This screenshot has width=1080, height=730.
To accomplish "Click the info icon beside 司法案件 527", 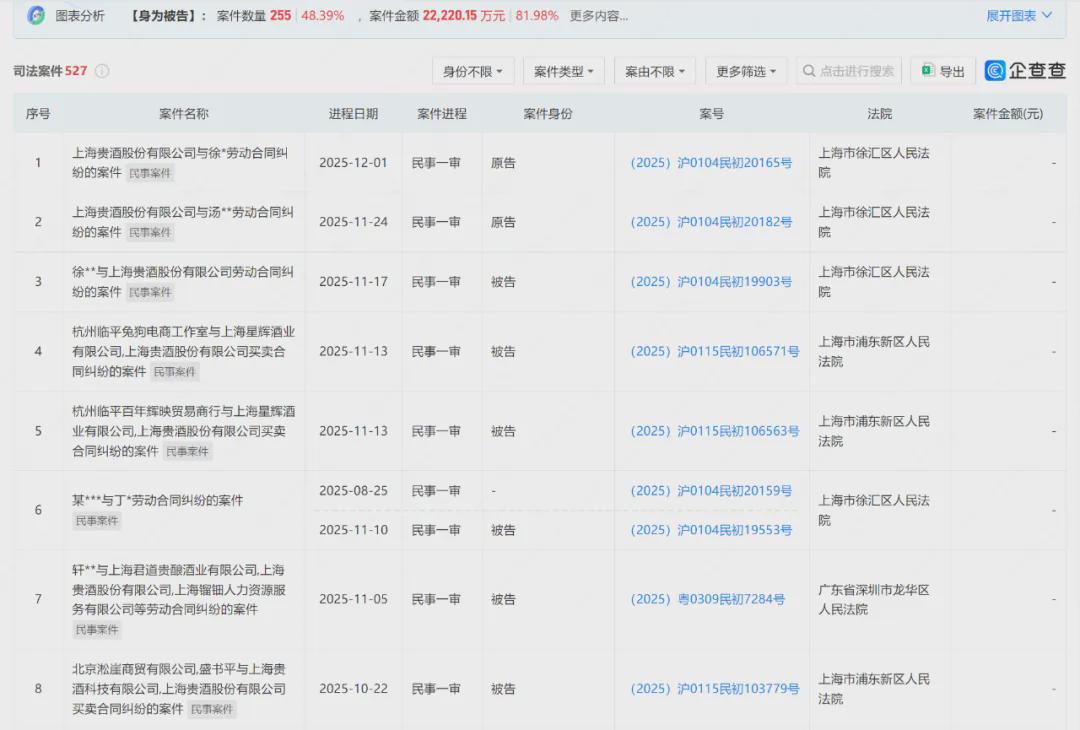I will point(102,71).
